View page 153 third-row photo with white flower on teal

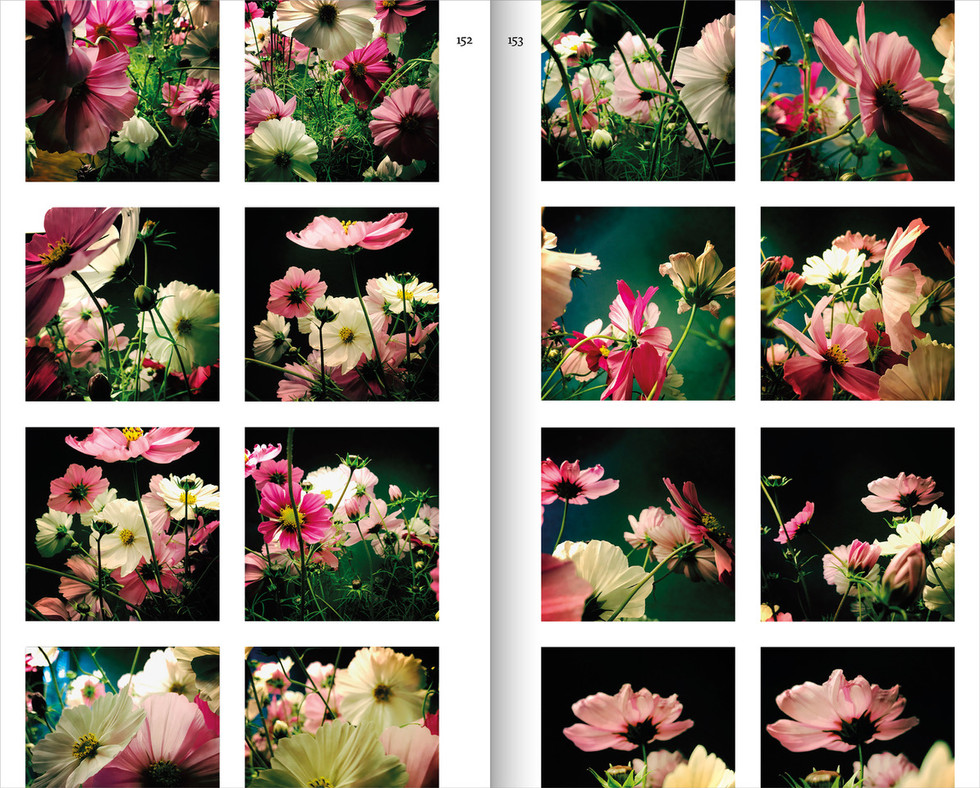click(x=638, y=524)
